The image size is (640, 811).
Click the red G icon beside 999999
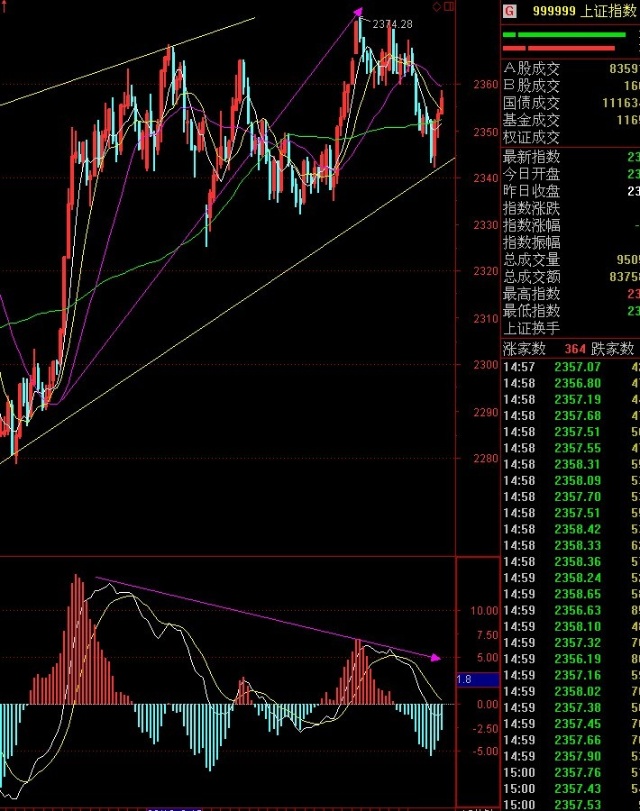click(x=510, y=11)
